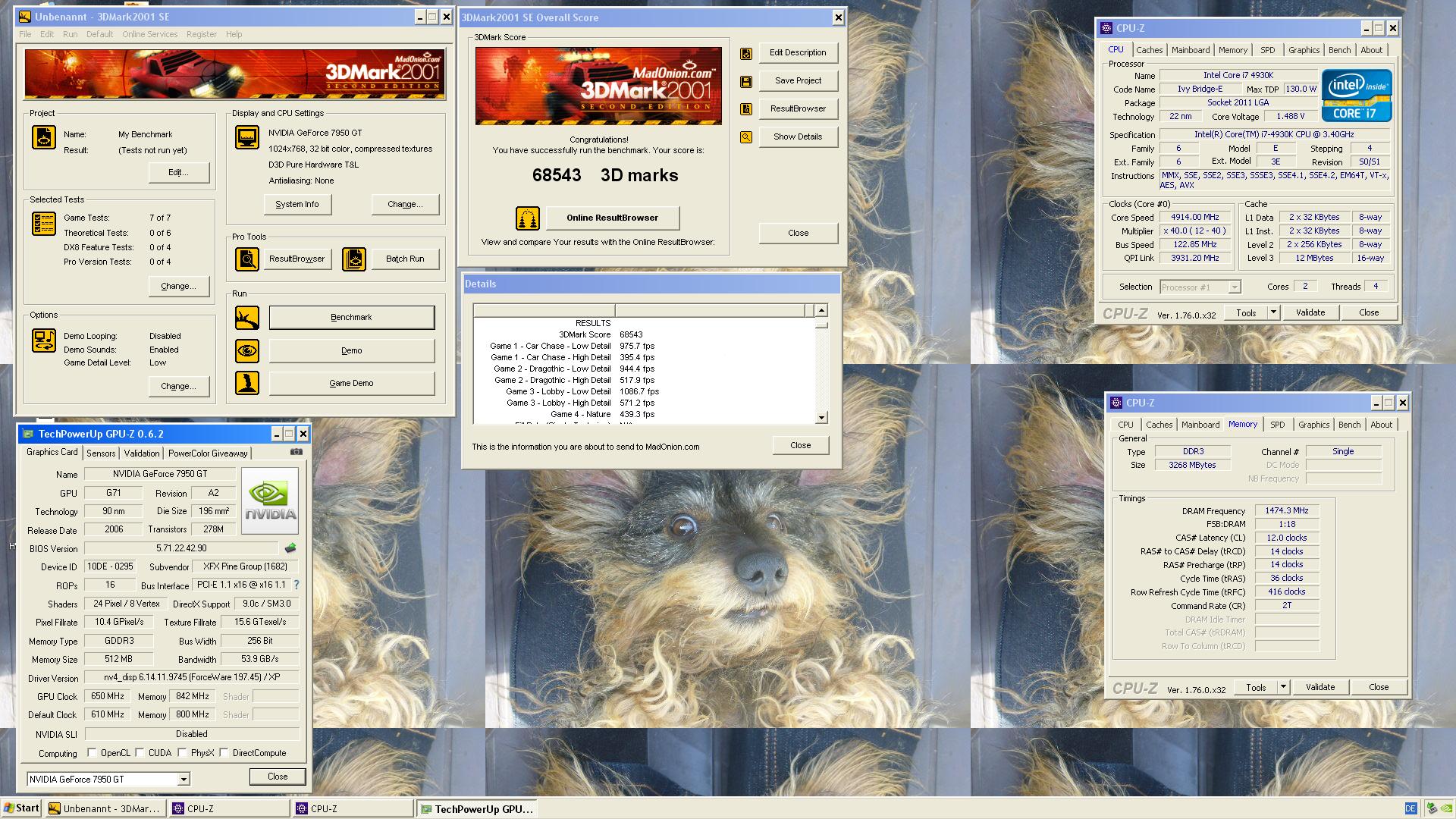The image size is (1456, 819).
Task: Click the Details list scroll down arrow
Action: 821,418
